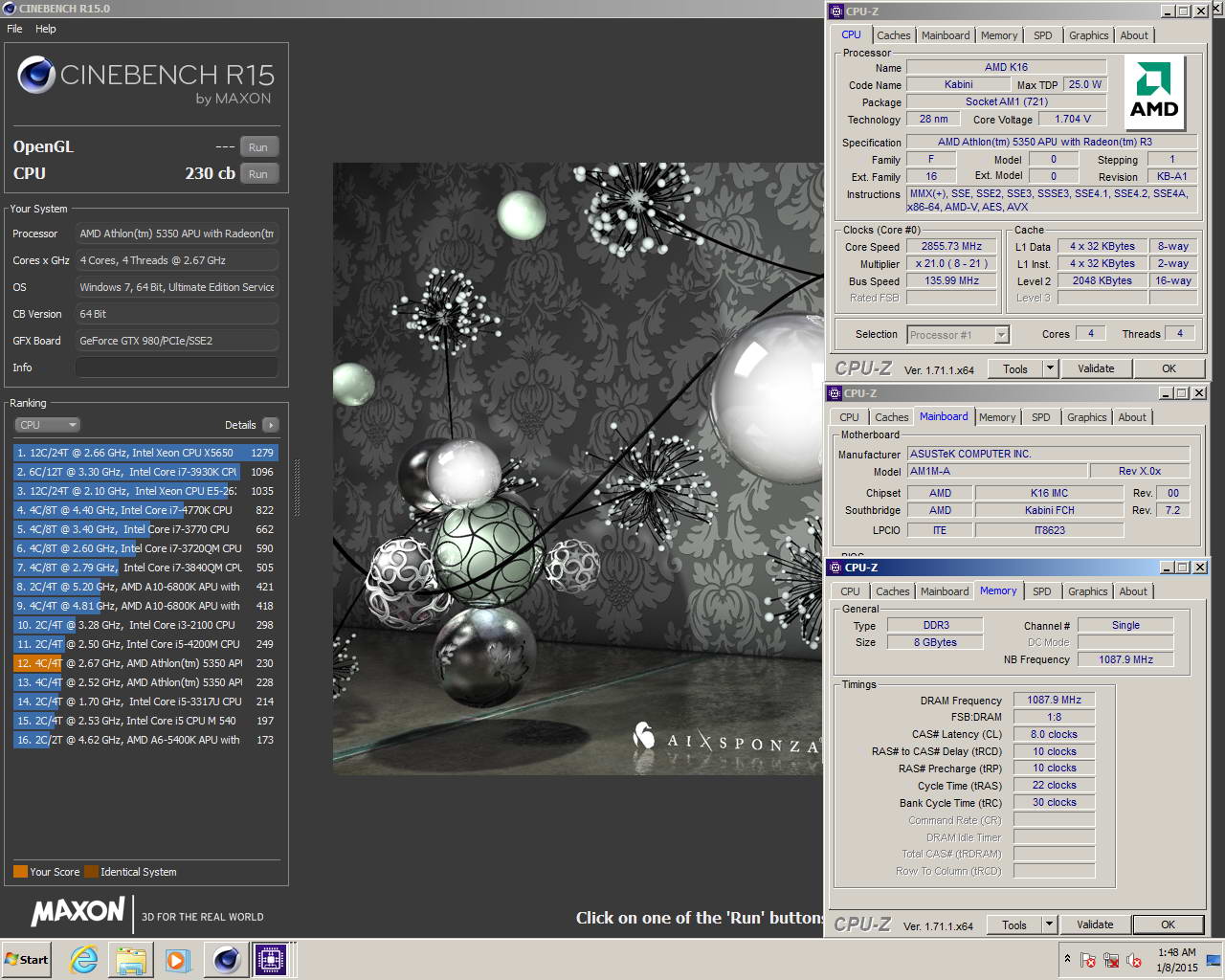
Task: Run the CPU benchmark
Action: pos(258,174)
